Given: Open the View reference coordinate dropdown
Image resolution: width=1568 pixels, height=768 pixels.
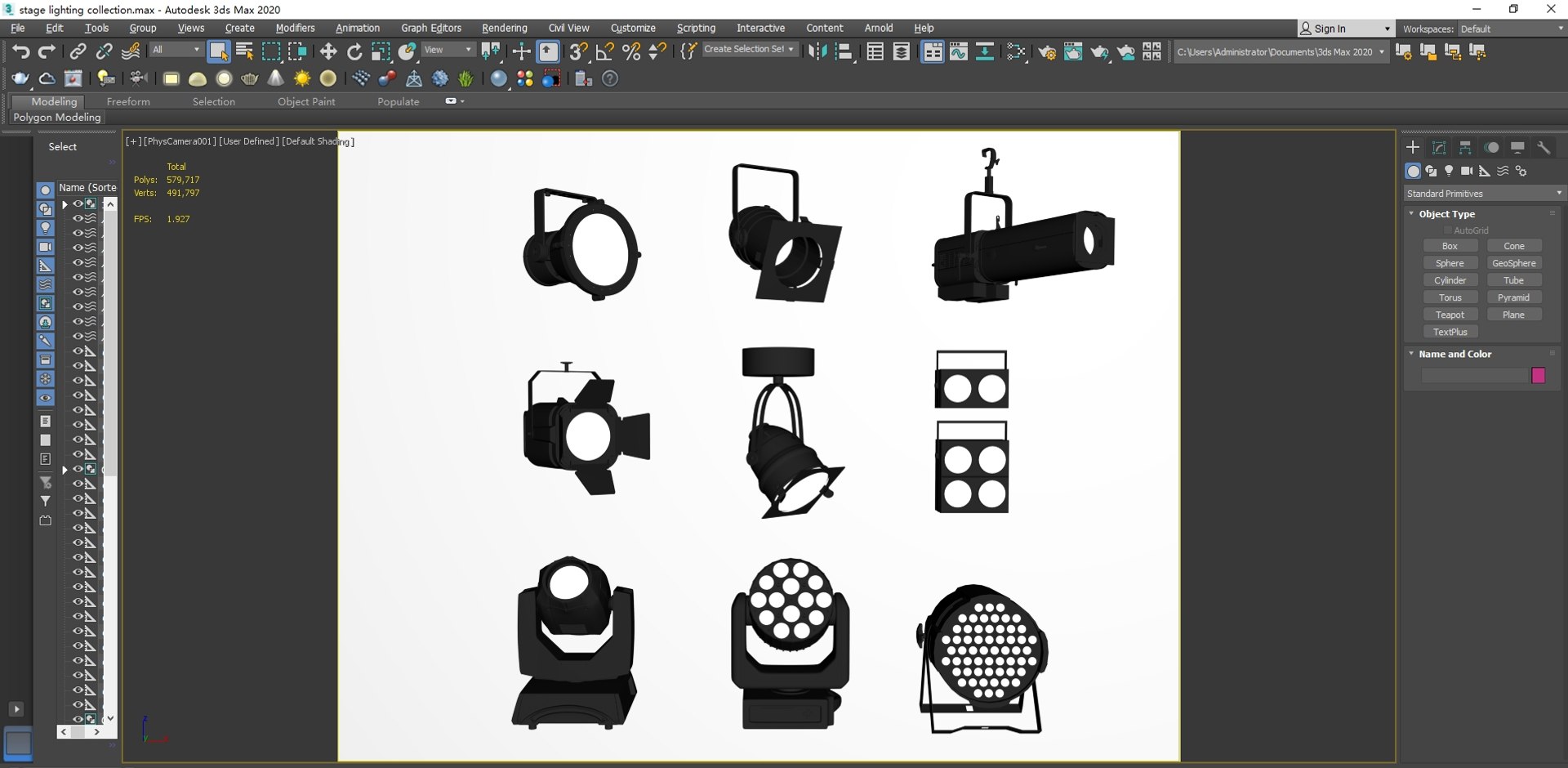Looking at the screenshot, I should [x=448, y=50].
